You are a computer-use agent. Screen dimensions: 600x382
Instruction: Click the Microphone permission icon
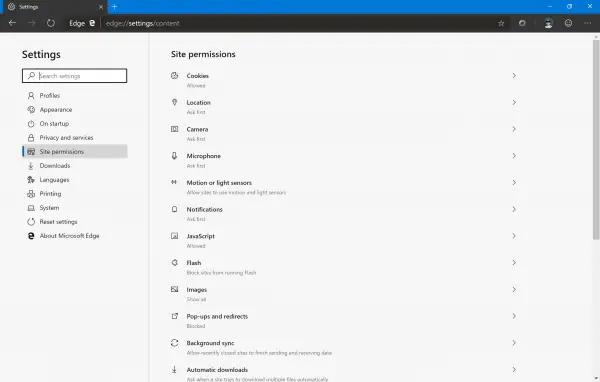coord(174,156)
